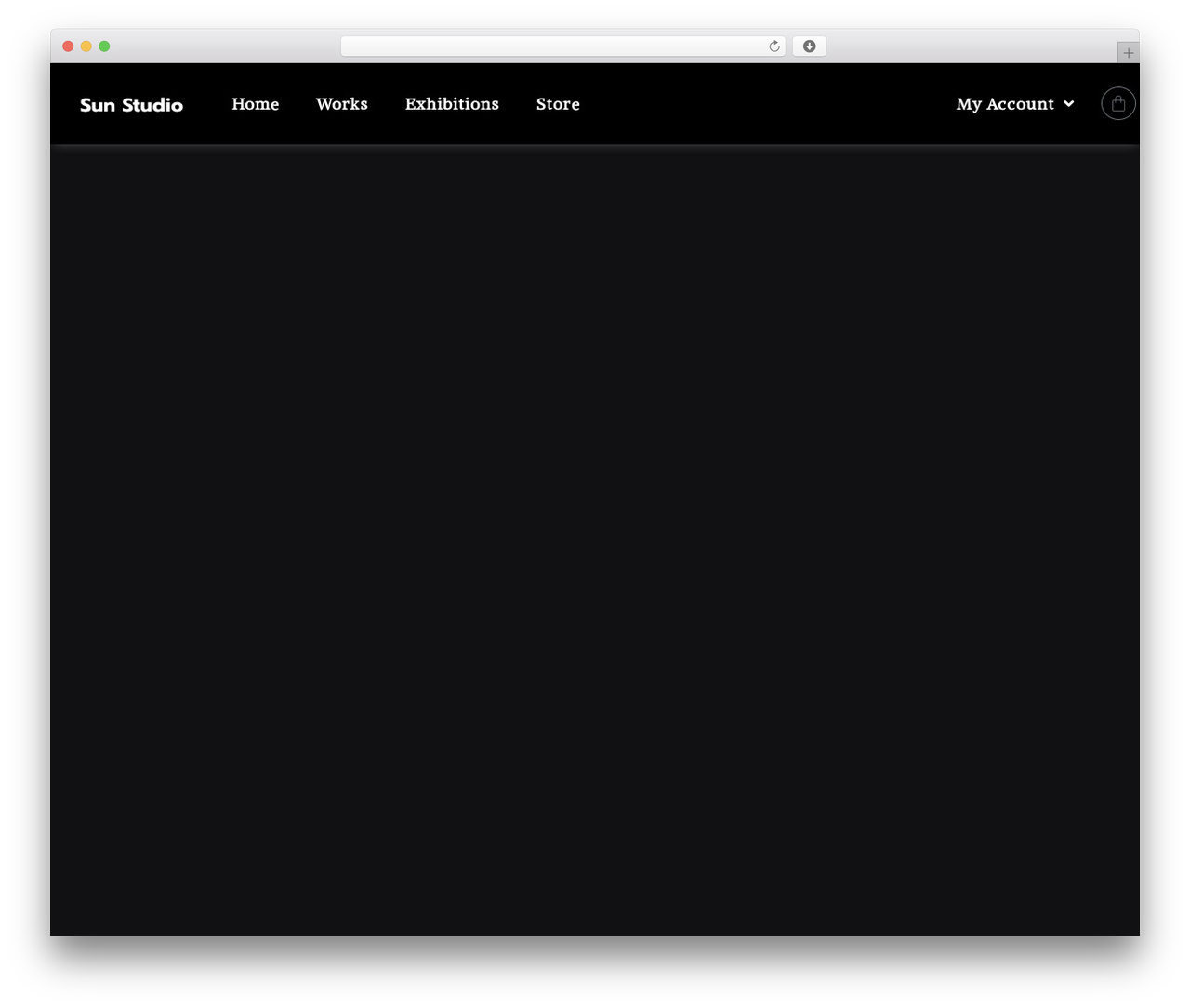Open the Home menu item
Screen dimensions: 1190x1008
pos(256,104)
